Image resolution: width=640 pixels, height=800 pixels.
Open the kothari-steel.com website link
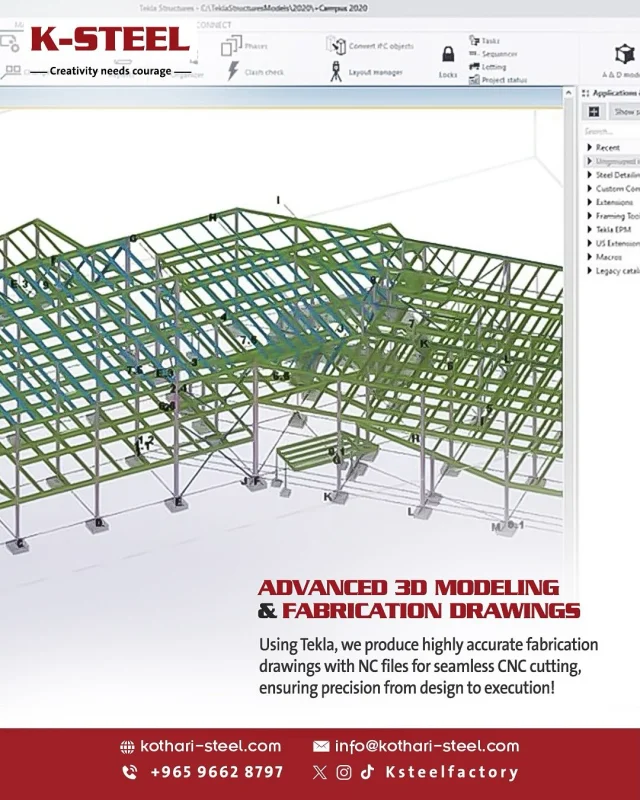click(x=210, y=746)
